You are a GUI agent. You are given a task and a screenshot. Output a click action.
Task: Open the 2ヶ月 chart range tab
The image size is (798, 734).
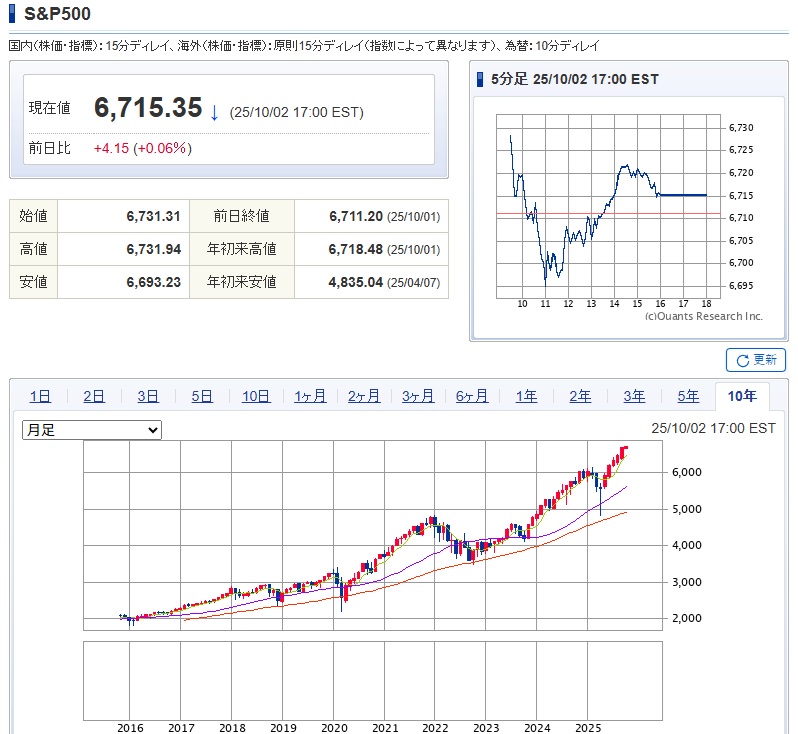364,396
